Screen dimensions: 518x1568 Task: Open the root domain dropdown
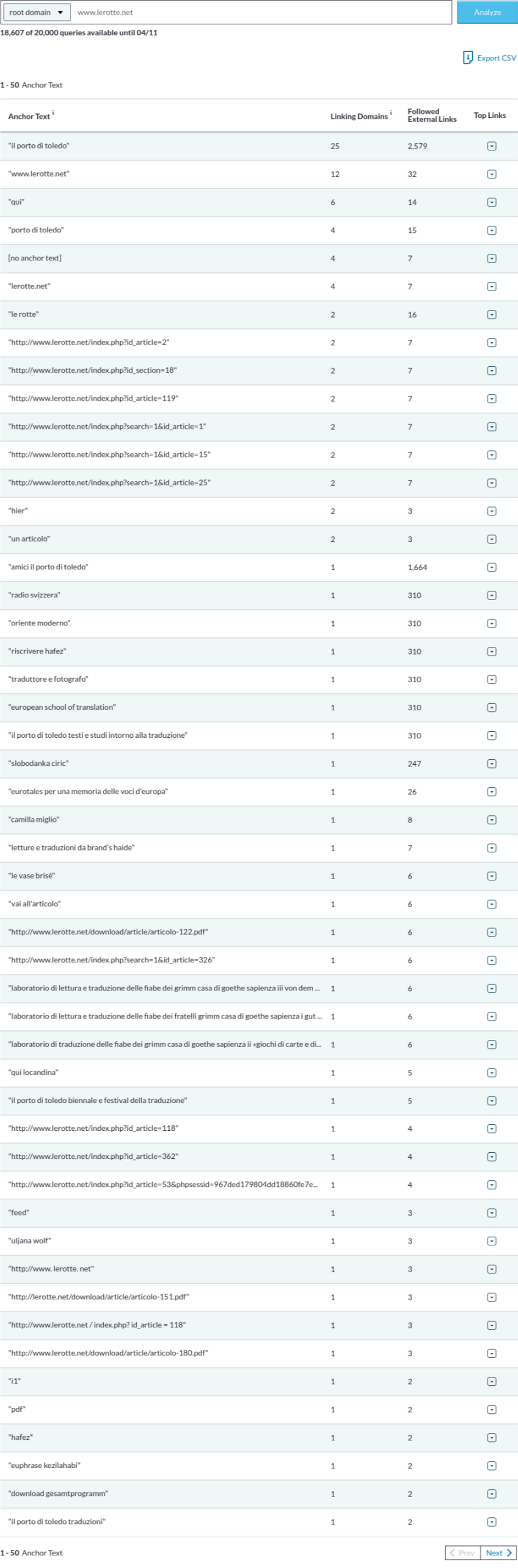36,12
